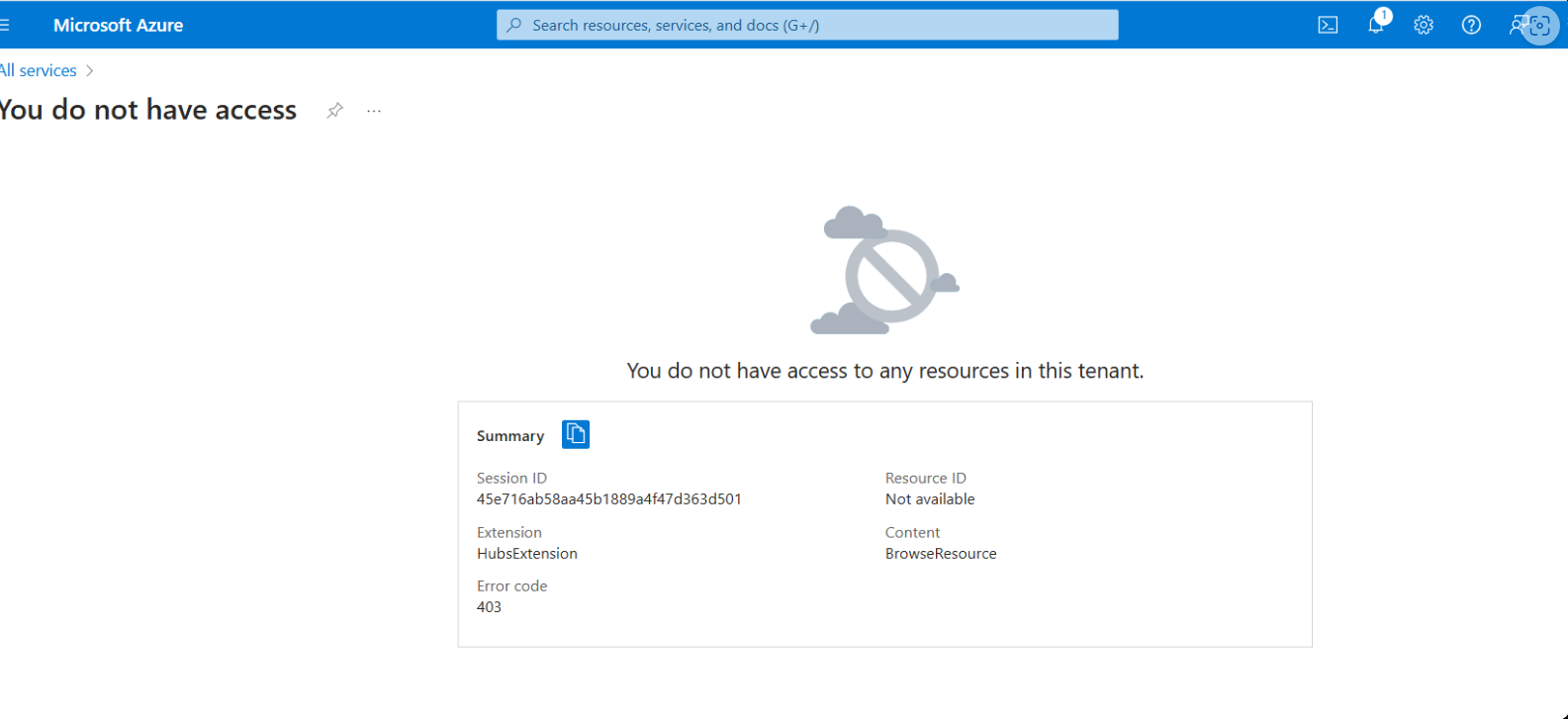Click the 'Resource ID' label
This screenshot has height=719, width=1568.
[x=926, y=479]
